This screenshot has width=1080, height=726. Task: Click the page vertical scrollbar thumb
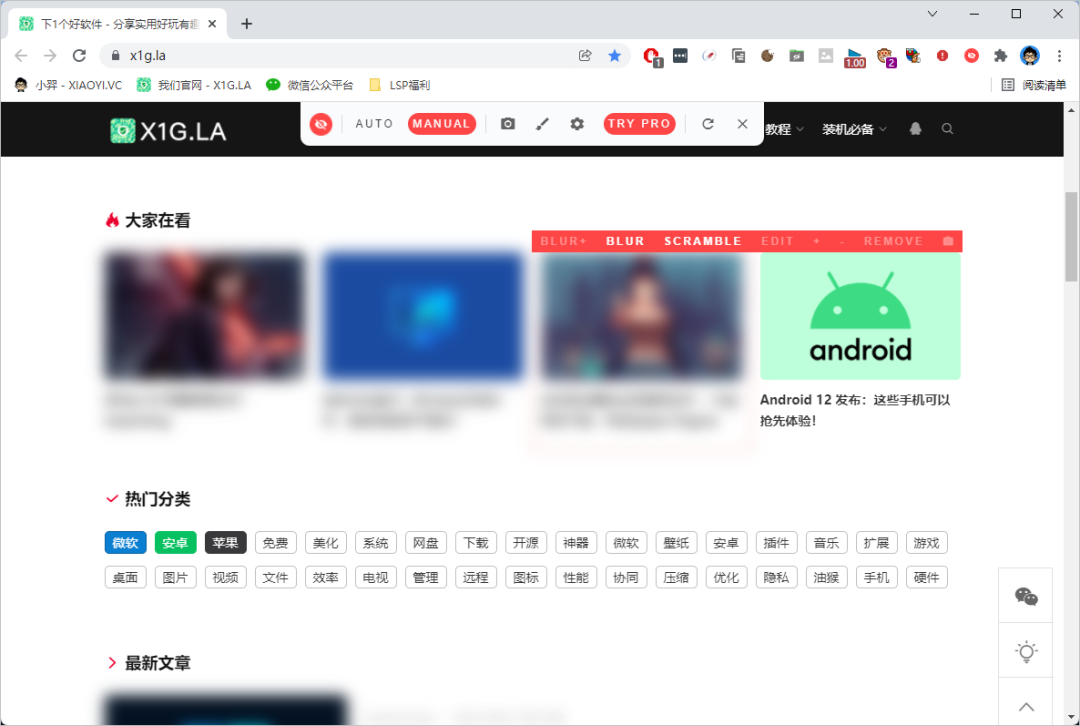point(1071,236)
